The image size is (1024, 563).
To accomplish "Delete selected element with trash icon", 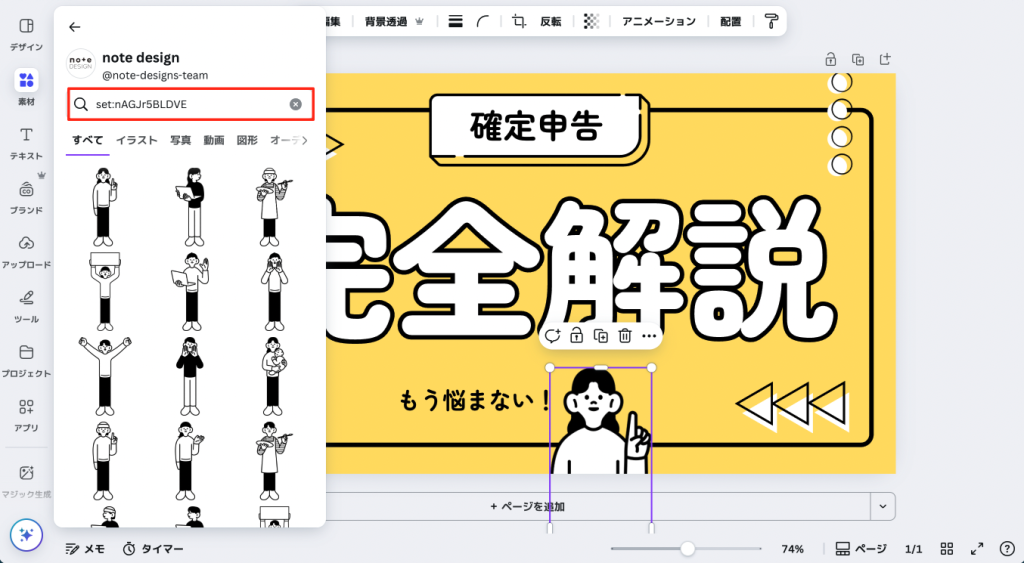I will (625, 336).
